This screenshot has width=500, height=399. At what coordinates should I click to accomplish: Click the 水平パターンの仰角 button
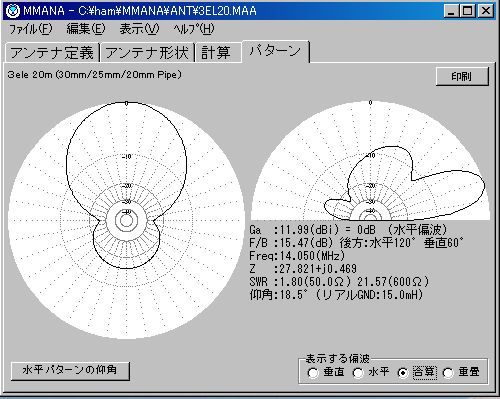(70, 370)
